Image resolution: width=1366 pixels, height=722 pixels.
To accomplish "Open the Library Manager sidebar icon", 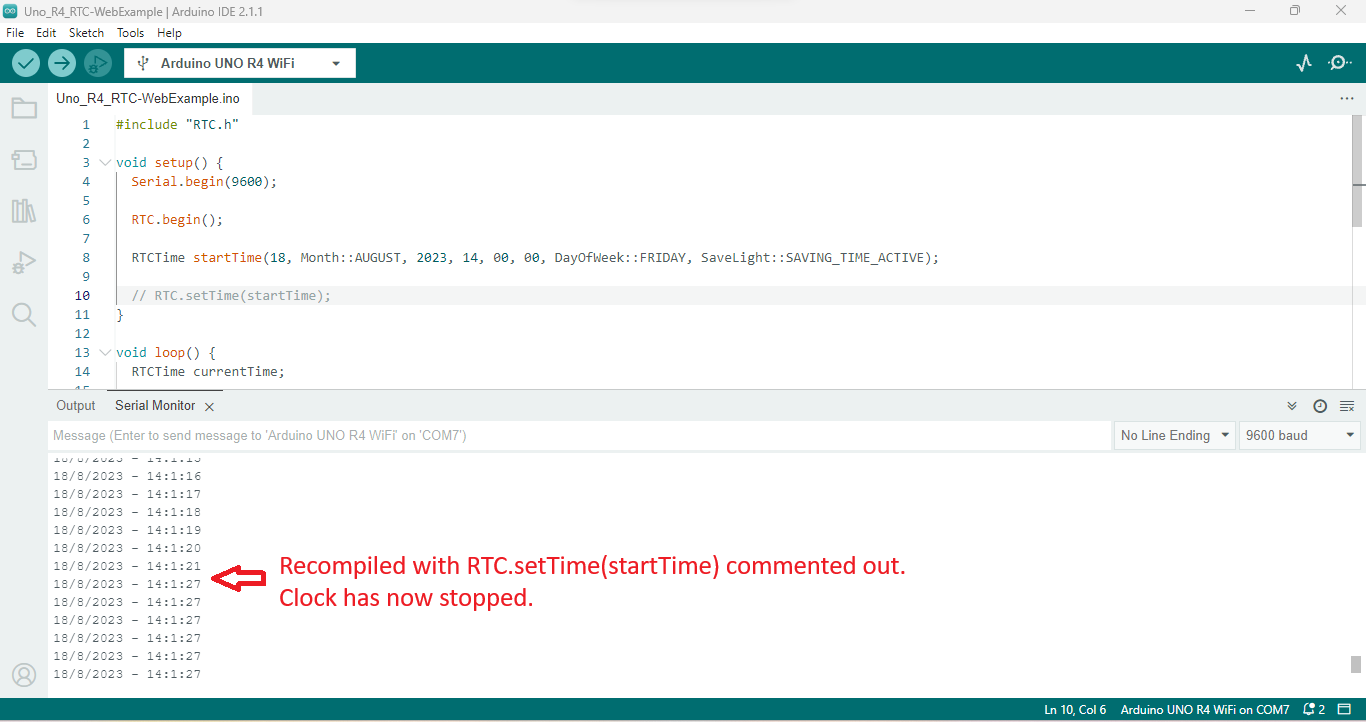I will (24, 211).
